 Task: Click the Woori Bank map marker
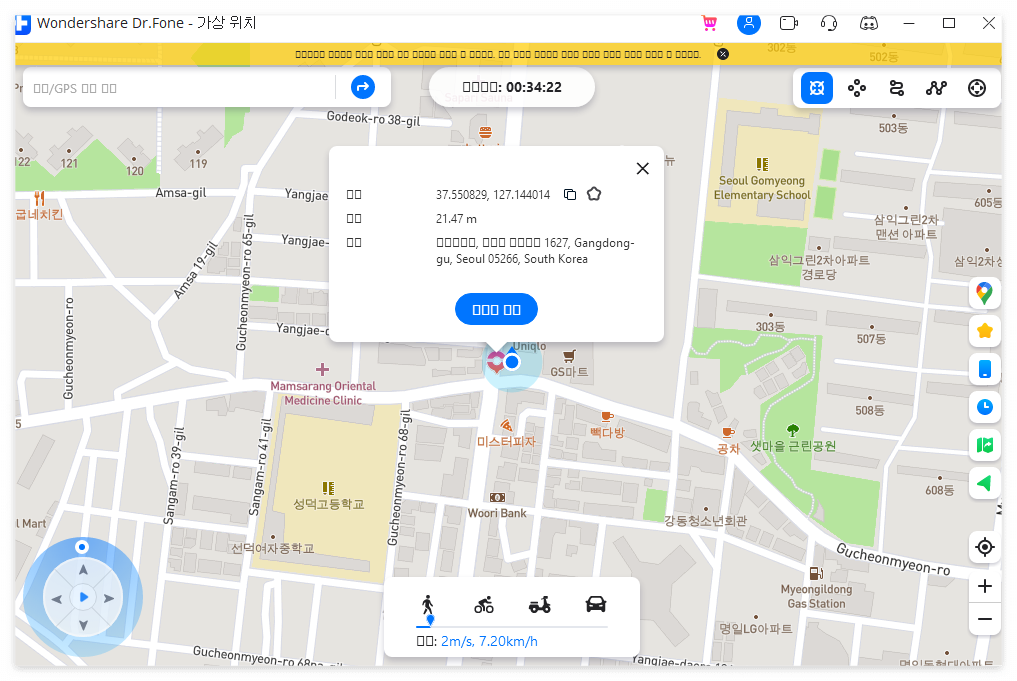497,497
